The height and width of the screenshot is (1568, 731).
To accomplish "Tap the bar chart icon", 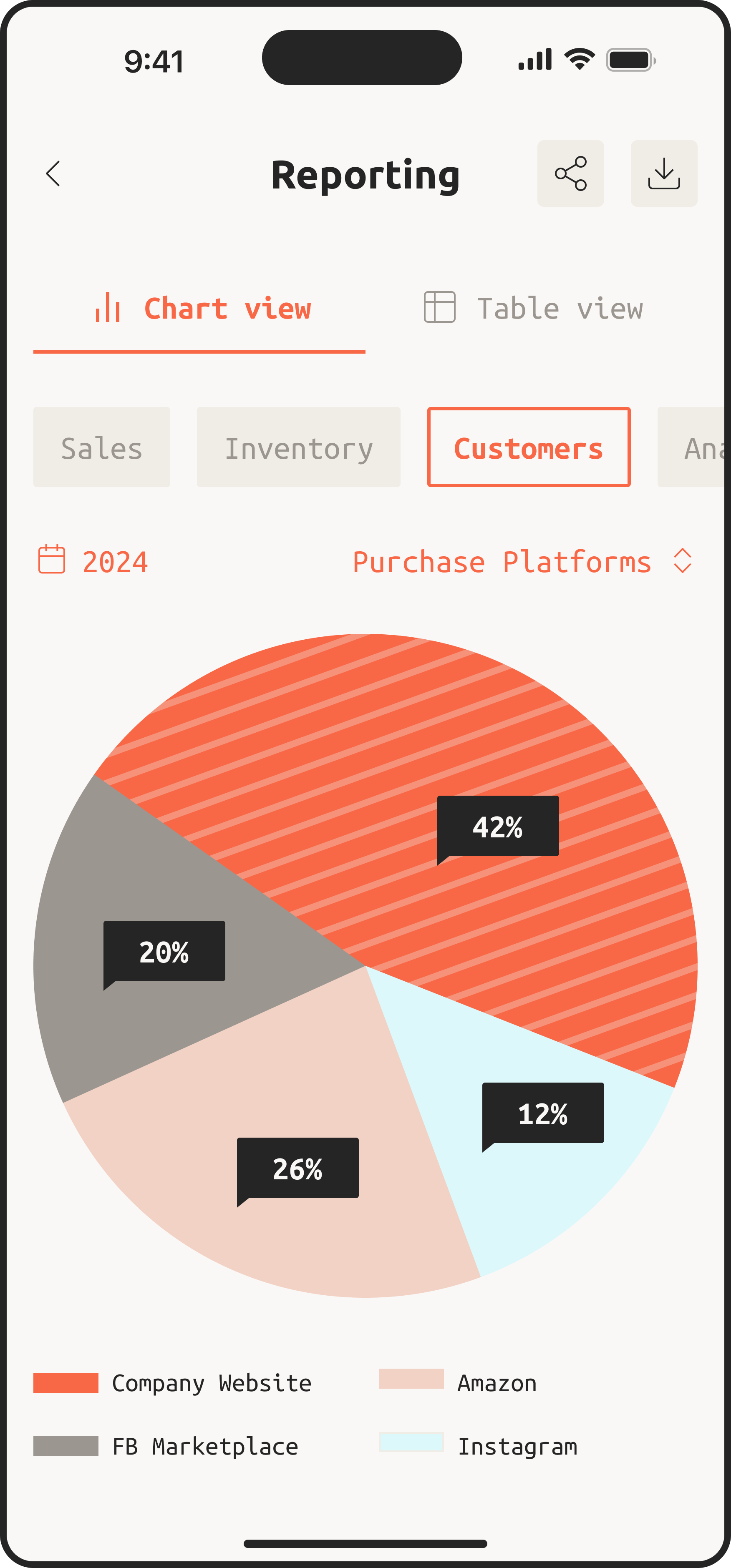I will 107,307.
